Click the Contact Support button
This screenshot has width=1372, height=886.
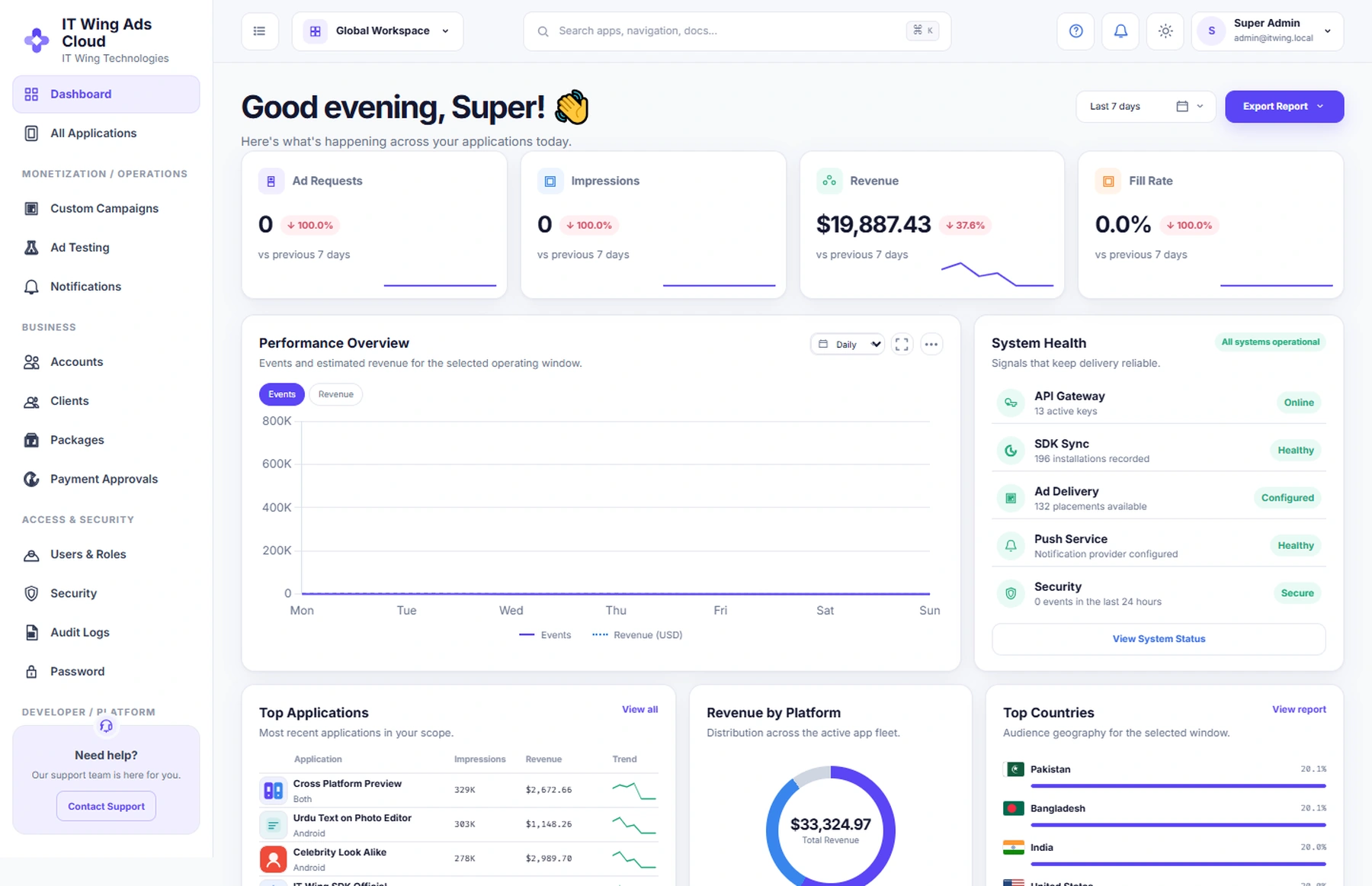coord(106,807)
